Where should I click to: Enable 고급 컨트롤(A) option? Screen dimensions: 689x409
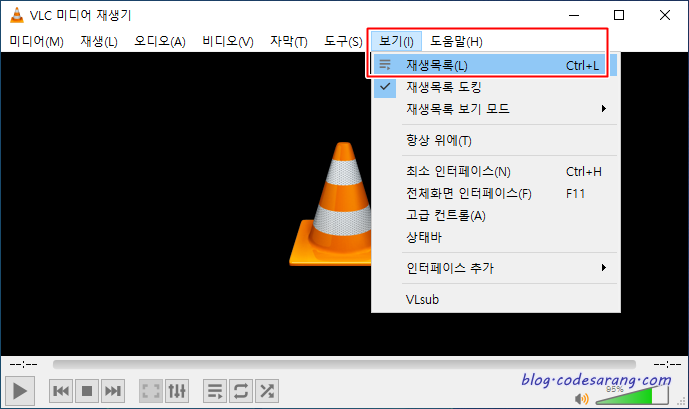point(496,215)
